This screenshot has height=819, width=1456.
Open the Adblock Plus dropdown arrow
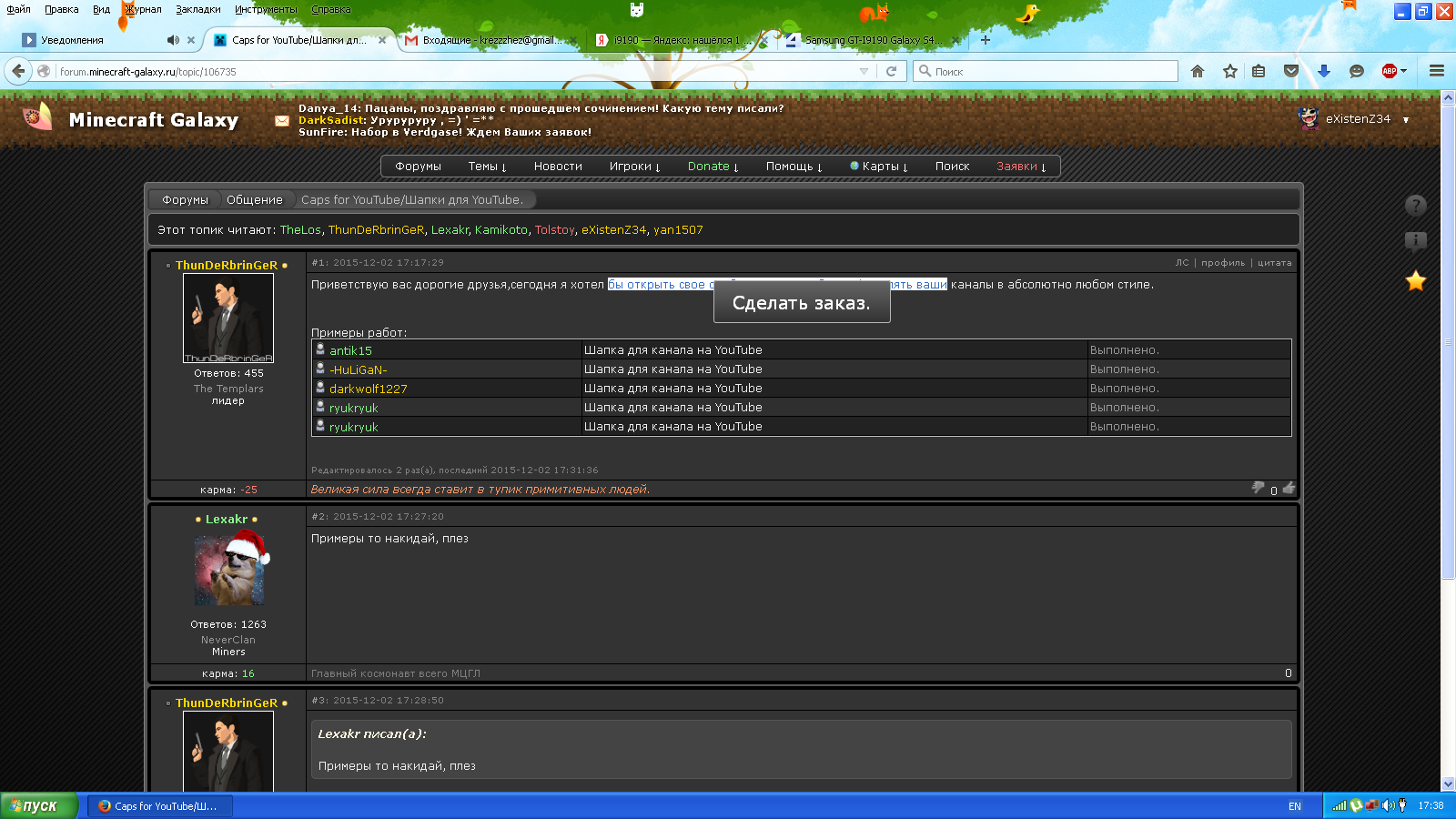1403,71
